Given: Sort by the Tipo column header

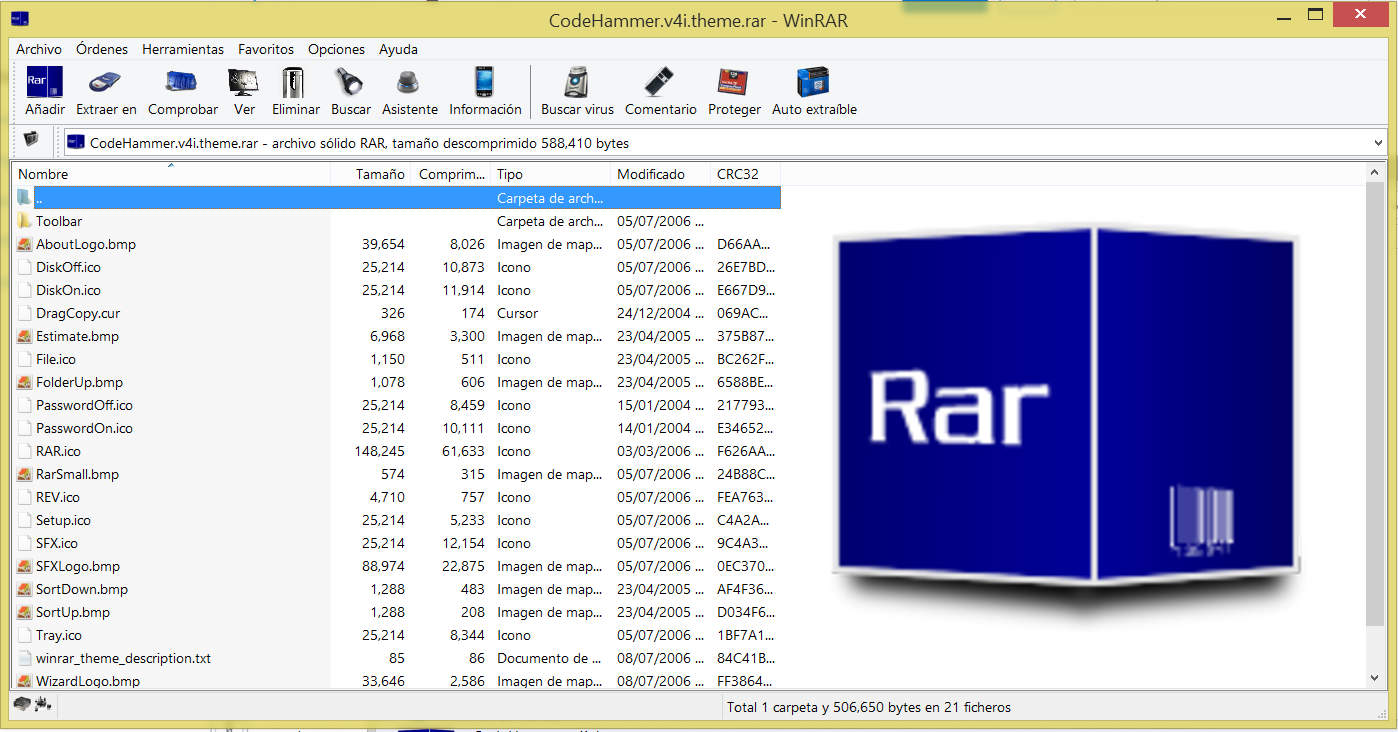Looking at the screenshot, I should (551, 174).
